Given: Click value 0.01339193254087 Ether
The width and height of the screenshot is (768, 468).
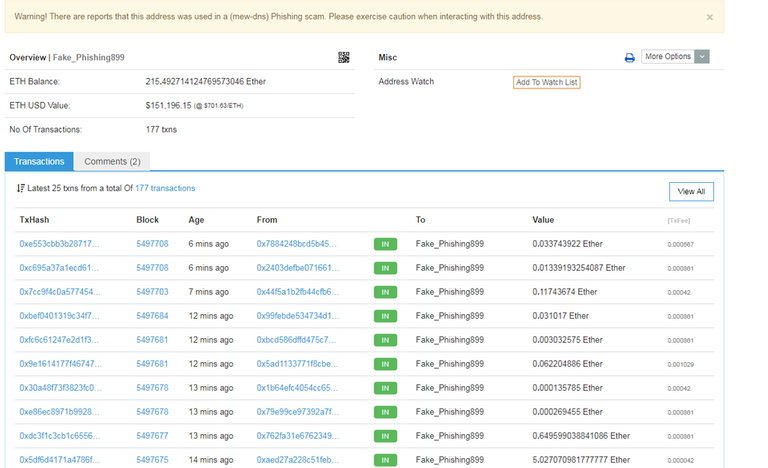Looking at the screenshot, I should pyautogui.click(x=579, y=268).
